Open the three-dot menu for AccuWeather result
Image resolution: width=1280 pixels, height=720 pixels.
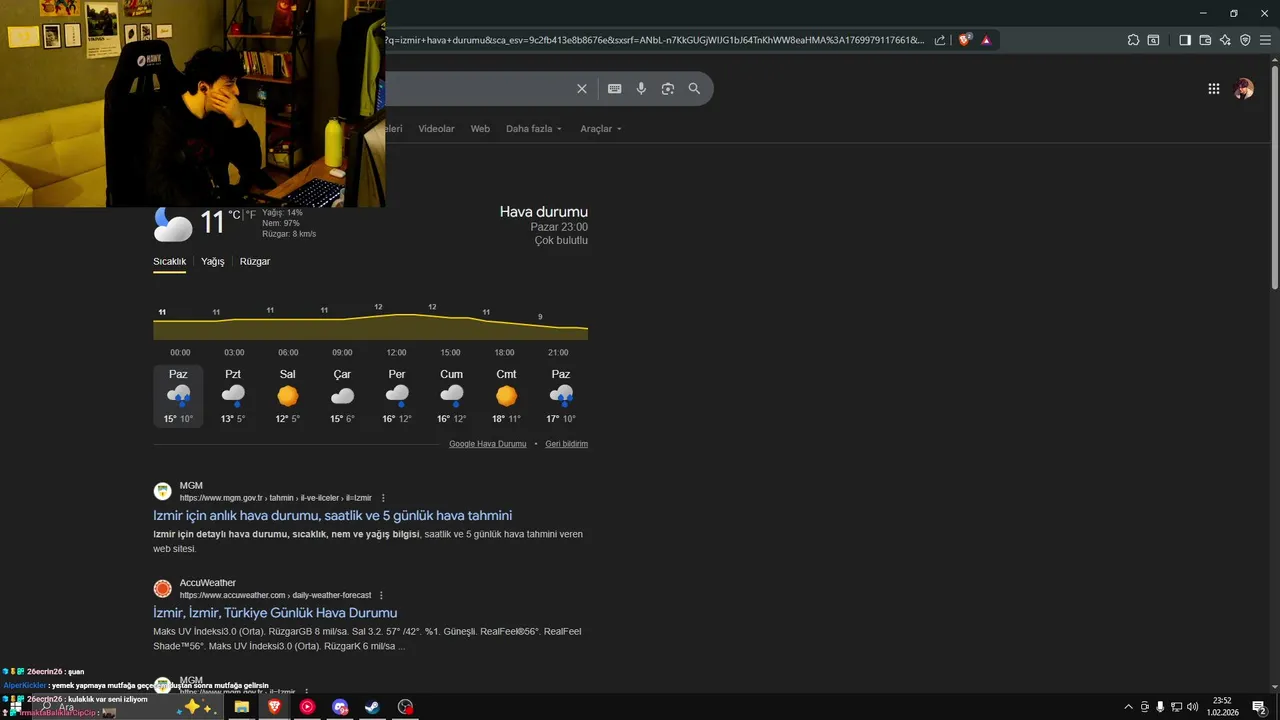click(x=381, y=595)
